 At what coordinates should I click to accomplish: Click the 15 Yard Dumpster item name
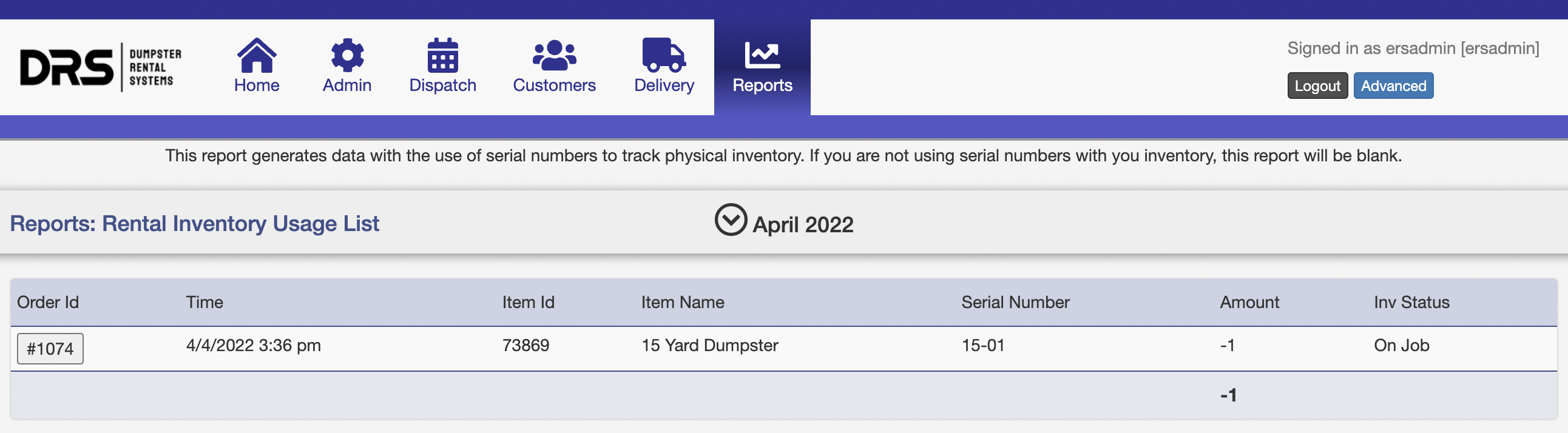709,346
